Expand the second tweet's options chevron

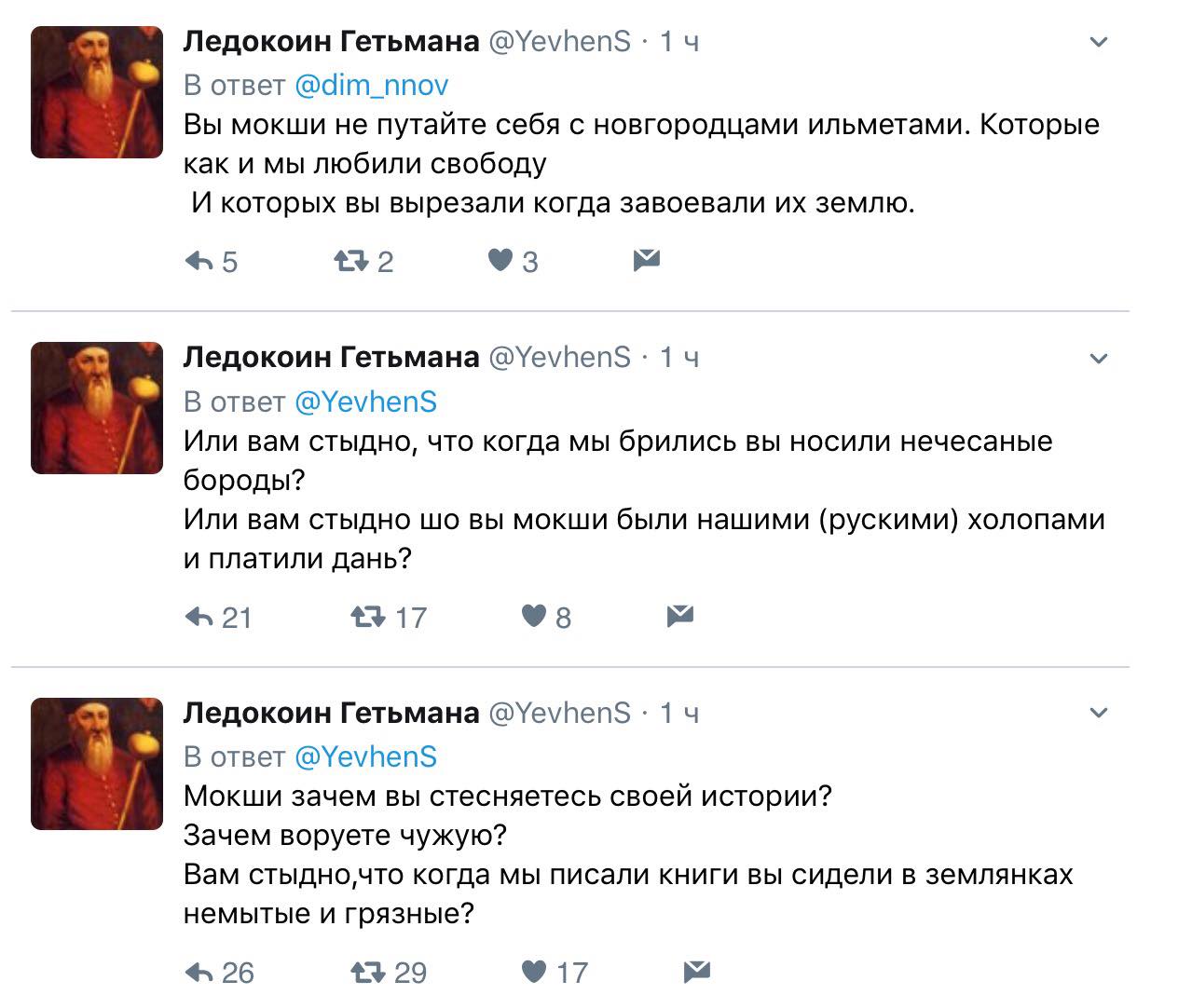tap(1099, 359)
